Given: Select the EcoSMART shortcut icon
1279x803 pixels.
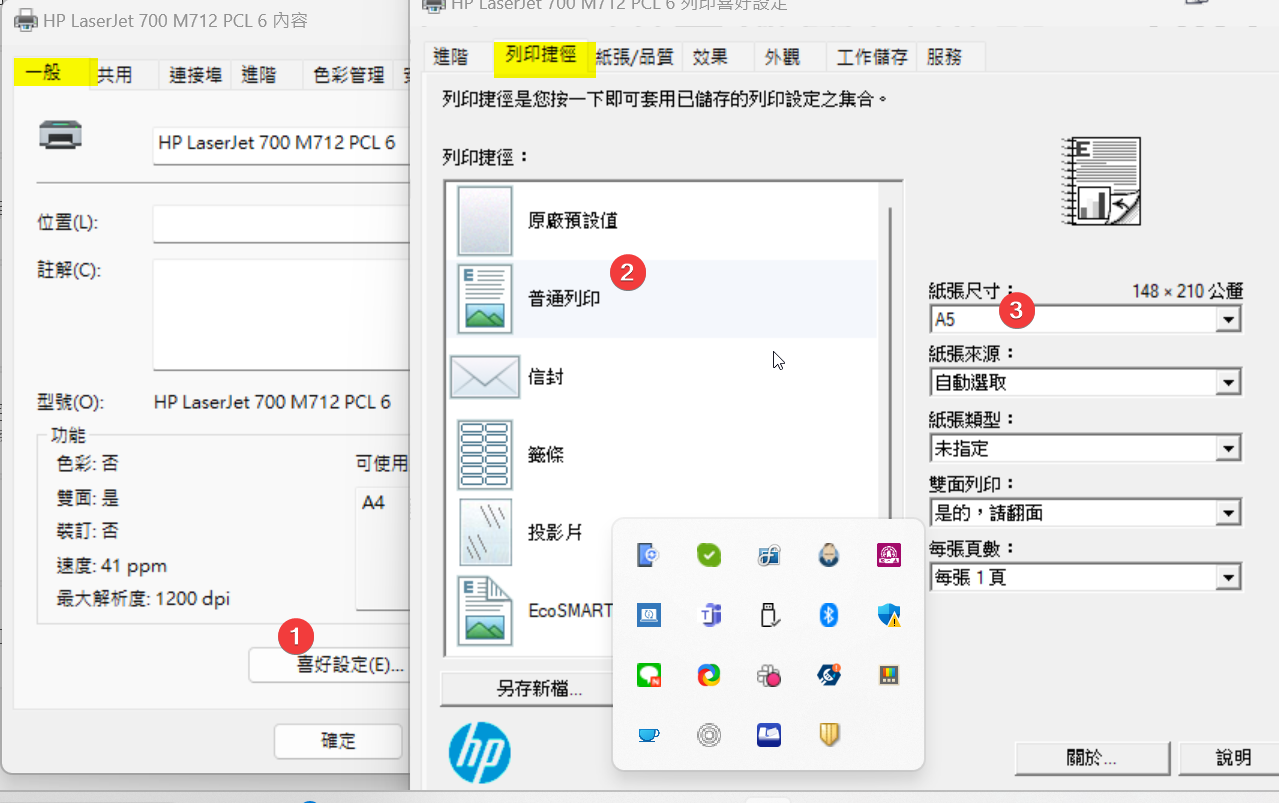Looking at the screenshot, I should [x=484, y=610].
